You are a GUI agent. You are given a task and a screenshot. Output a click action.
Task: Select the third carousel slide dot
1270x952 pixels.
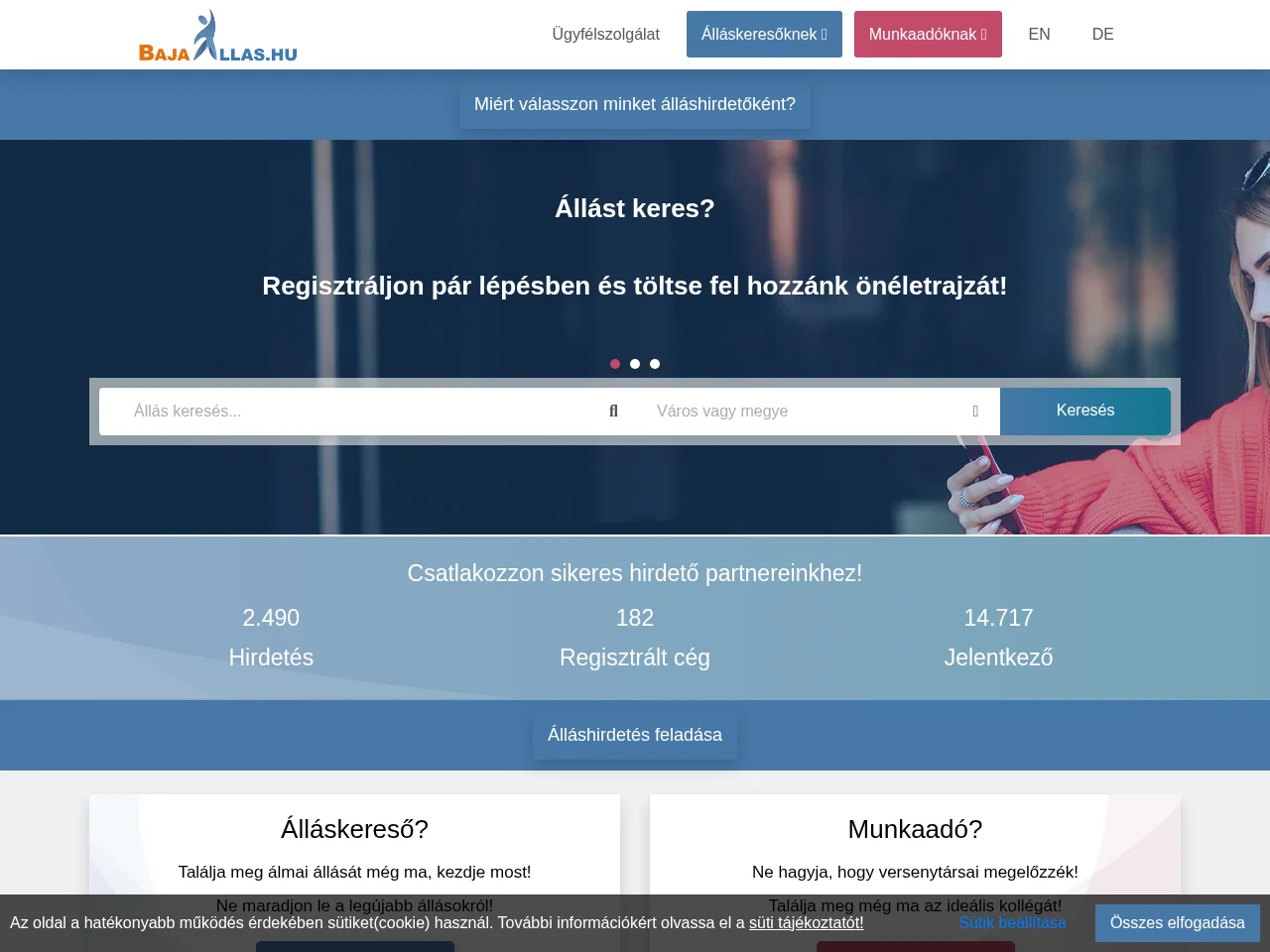tap(655, 364)
